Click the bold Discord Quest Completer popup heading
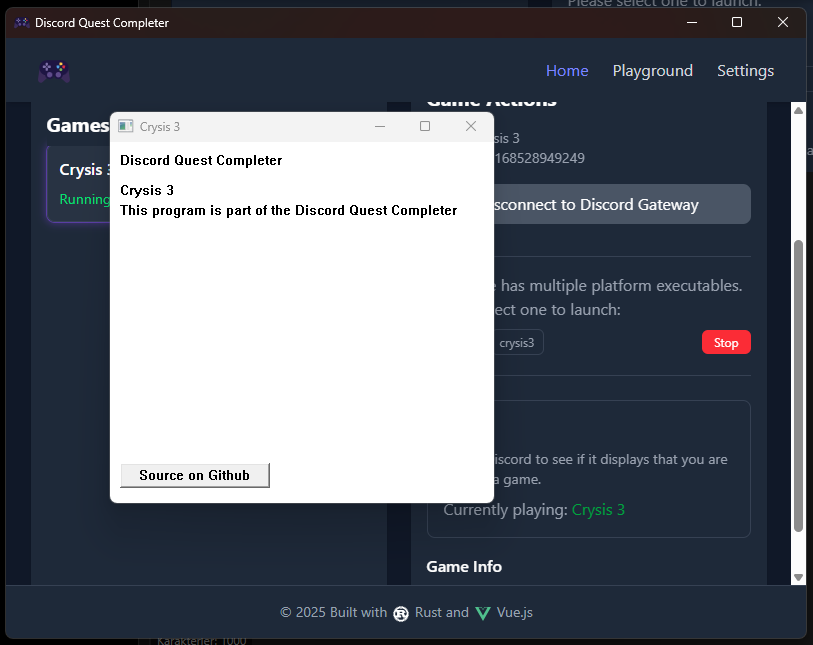 pos(201,160)
